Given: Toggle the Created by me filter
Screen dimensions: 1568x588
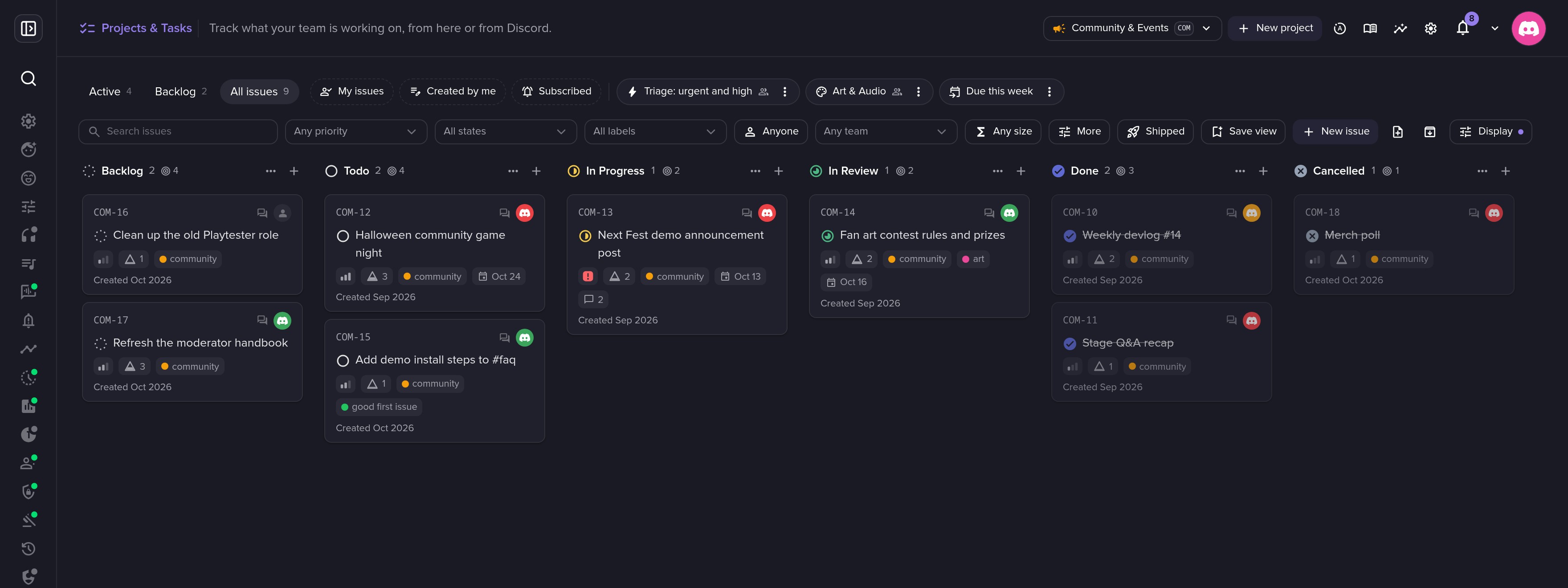Looking at the screenshot, I should (453, 91).
